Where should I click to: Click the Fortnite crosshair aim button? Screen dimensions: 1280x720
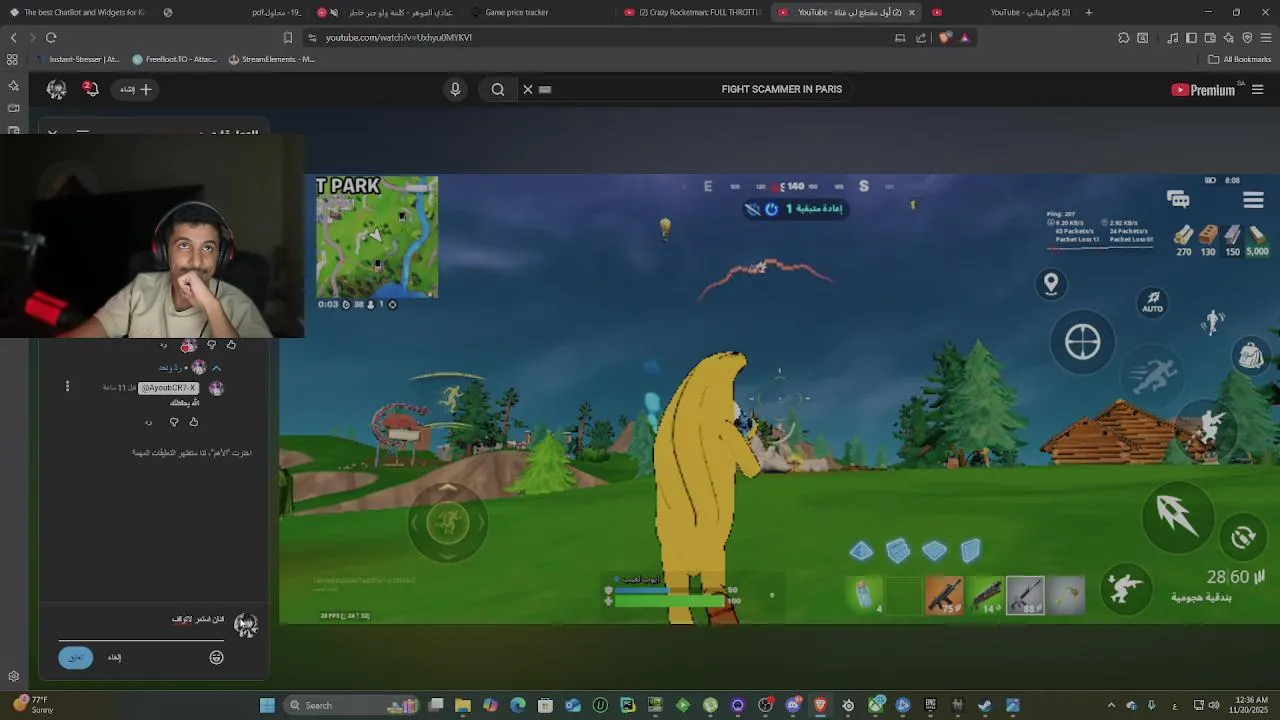coord(1082,342)
